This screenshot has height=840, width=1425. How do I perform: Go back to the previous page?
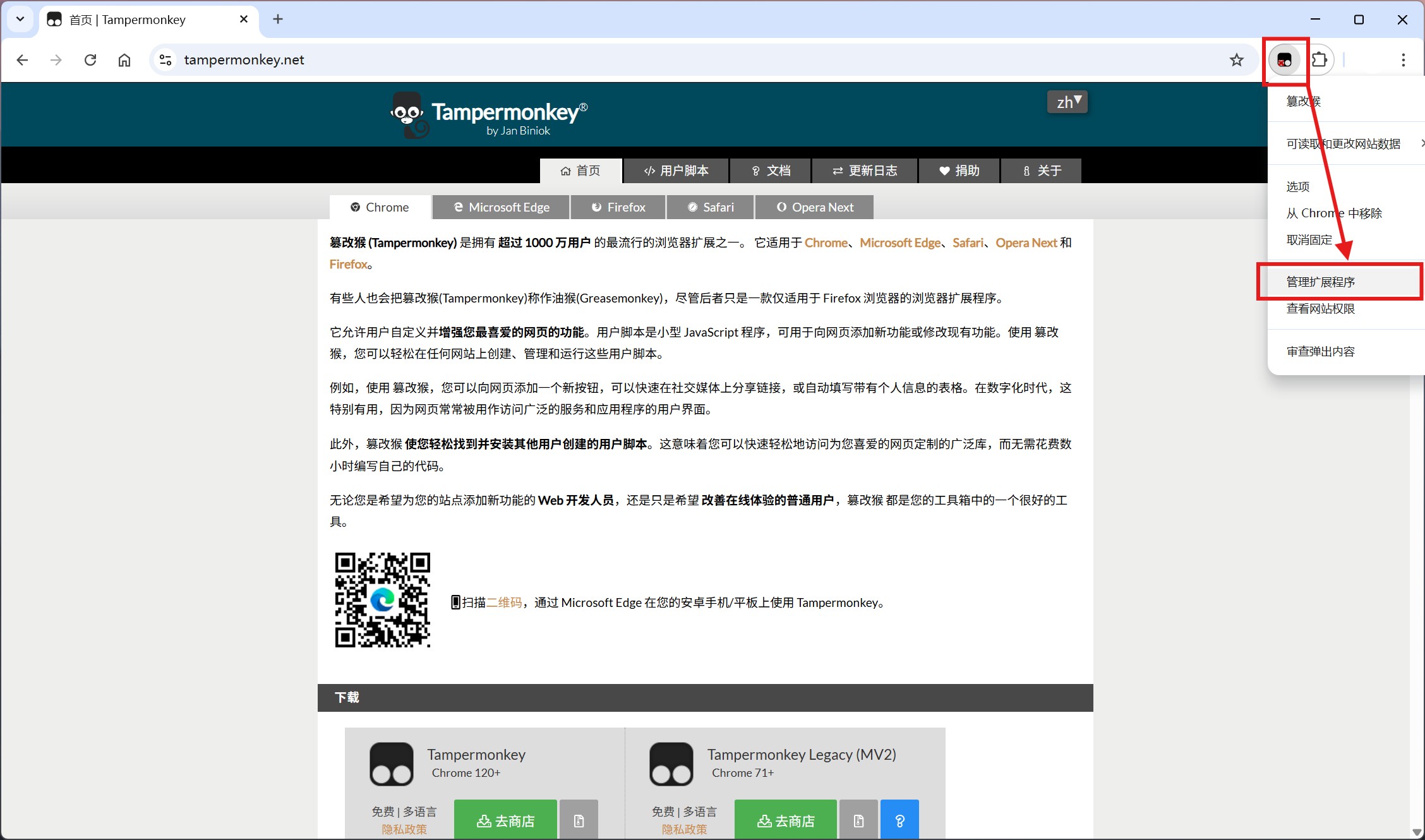[x=22, y=60]
